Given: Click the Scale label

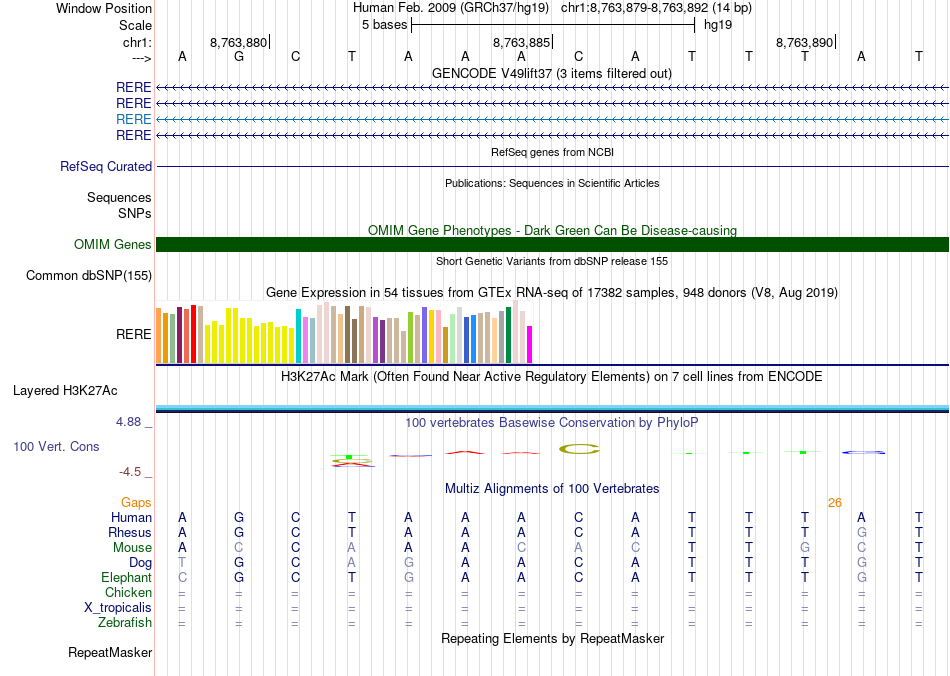Looking at the screenshot, I should pyautogui.click(x=135, y=25).
